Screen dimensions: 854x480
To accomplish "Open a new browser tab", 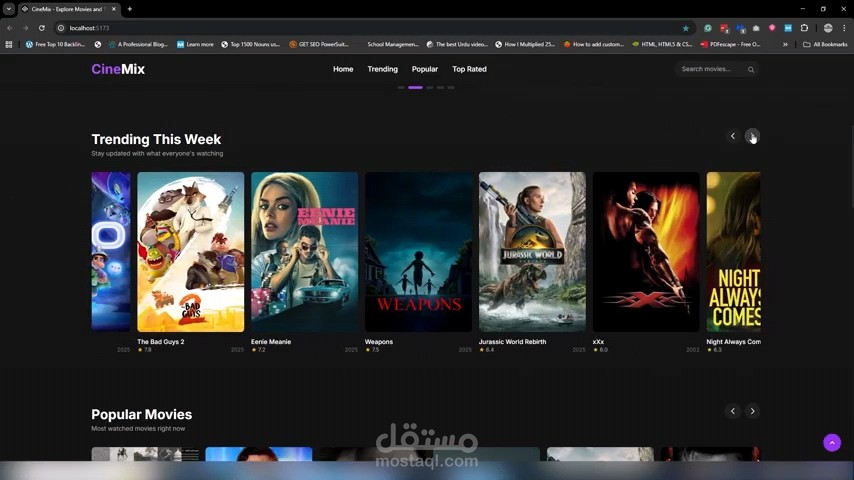I will tap(130, 9).
